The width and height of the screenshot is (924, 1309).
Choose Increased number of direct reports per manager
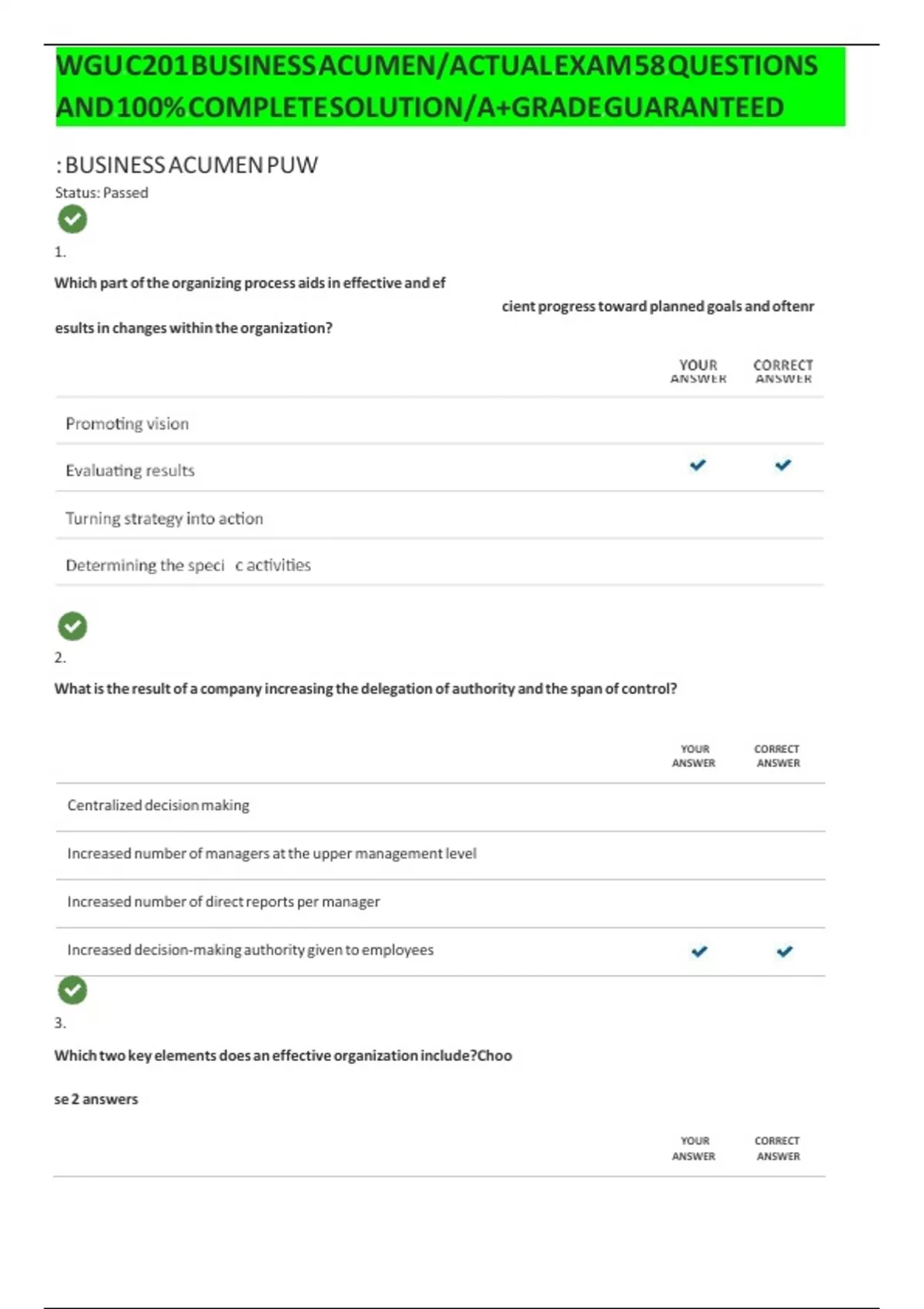click(223, 902)
